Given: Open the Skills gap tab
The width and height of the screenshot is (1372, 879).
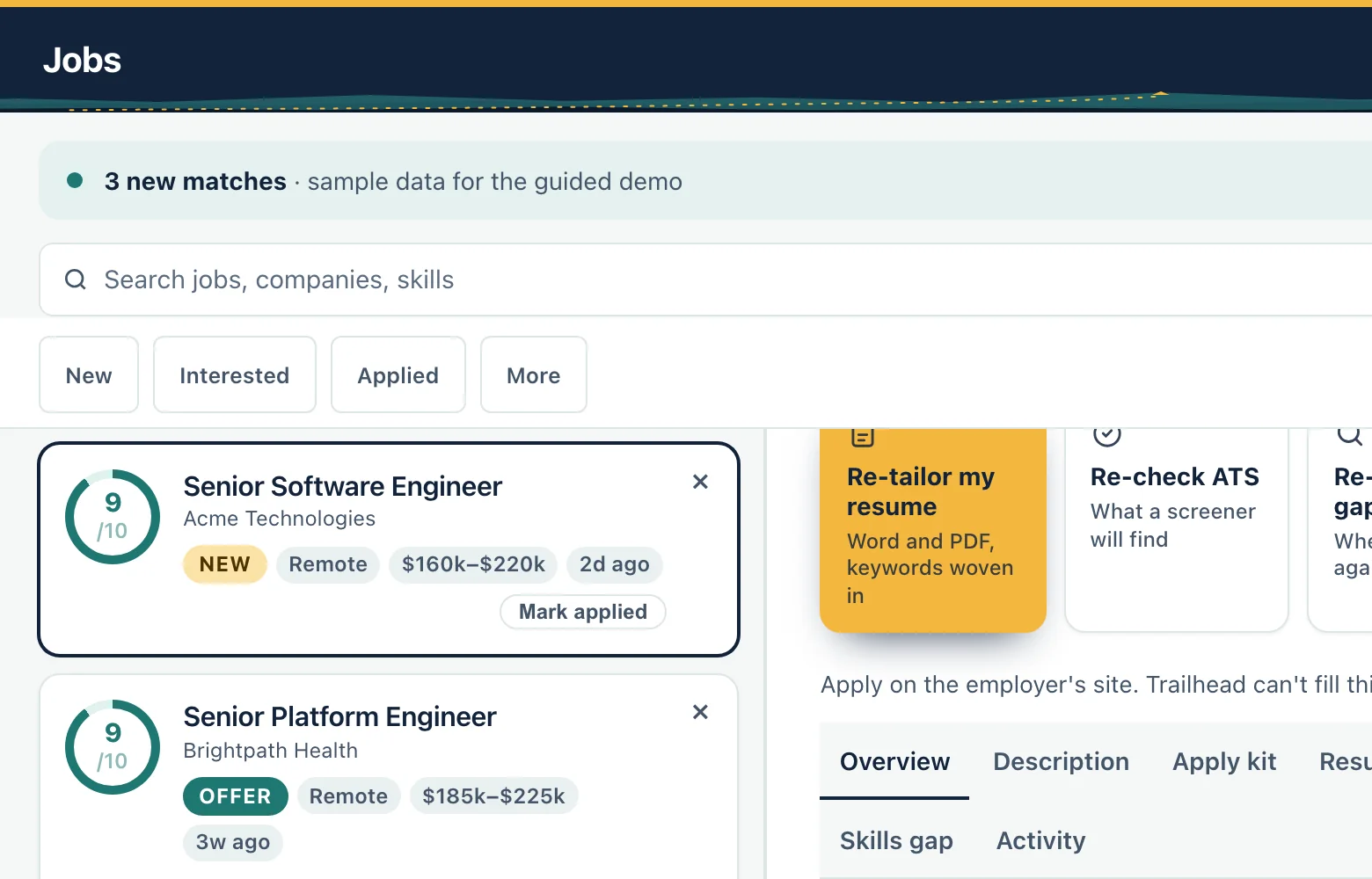Looking at the screenshot, I should (x=896, y=840).
